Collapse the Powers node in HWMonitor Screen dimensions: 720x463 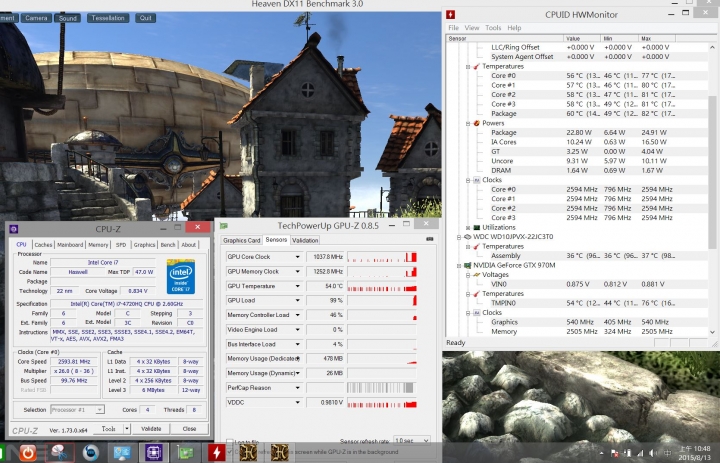tap(468, 123)
